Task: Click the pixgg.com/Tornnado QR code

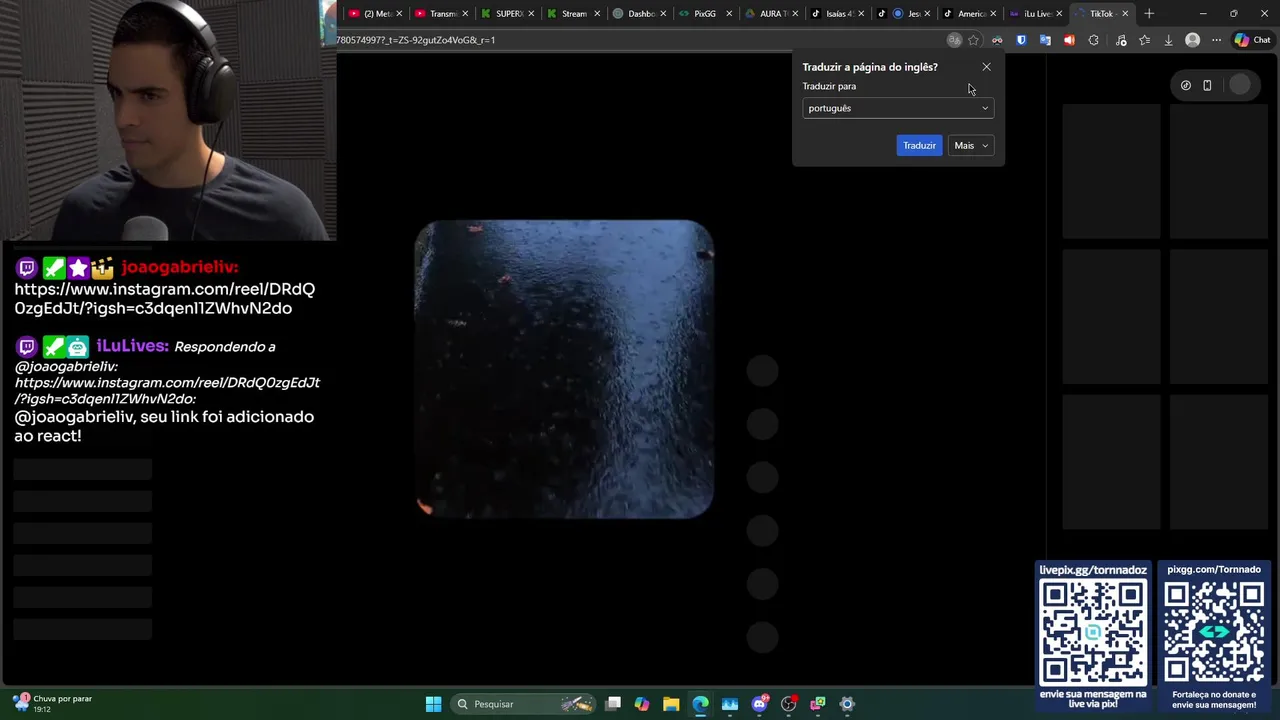Action: point(1214,632)
